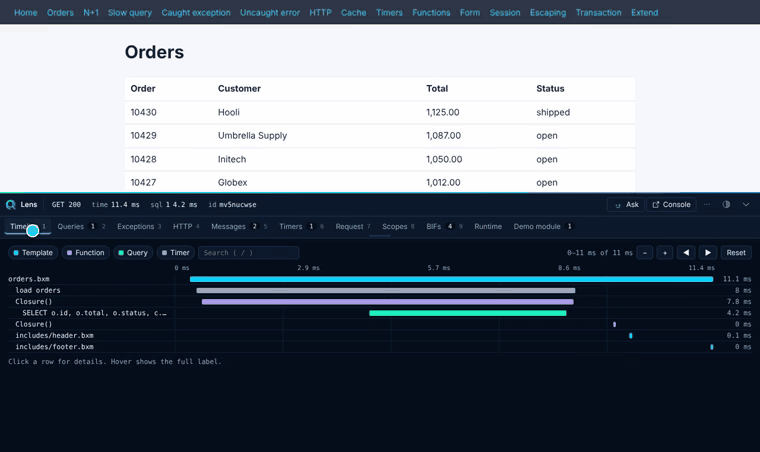Viewport: 760px width, 452px height.
Task: Toggle the Query filter chip
Action: click(133, 252)
